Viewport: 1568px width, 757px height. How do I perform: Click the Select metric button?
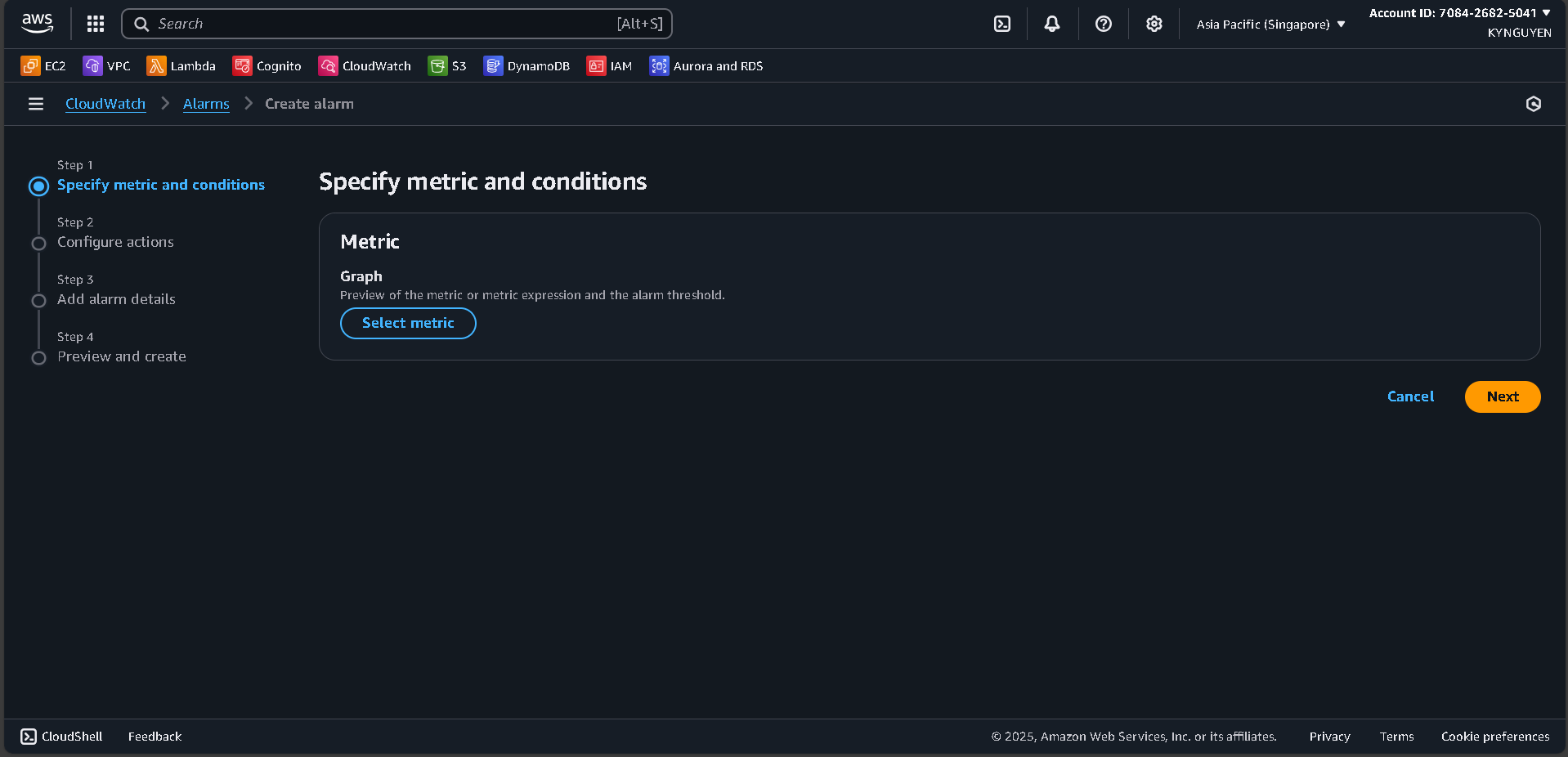pyautogui.click(x=407, y=323)
